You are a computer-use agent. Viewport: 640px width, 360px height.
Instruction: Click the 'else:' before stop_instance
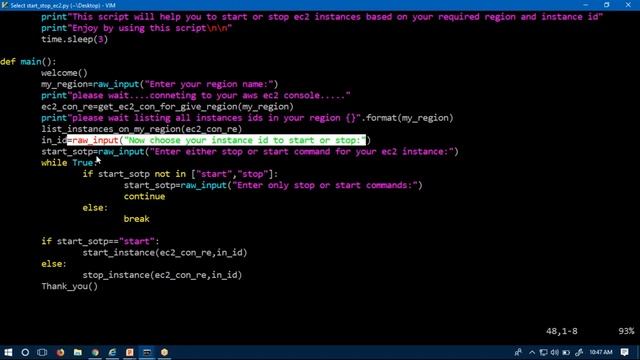click(54, 264)
